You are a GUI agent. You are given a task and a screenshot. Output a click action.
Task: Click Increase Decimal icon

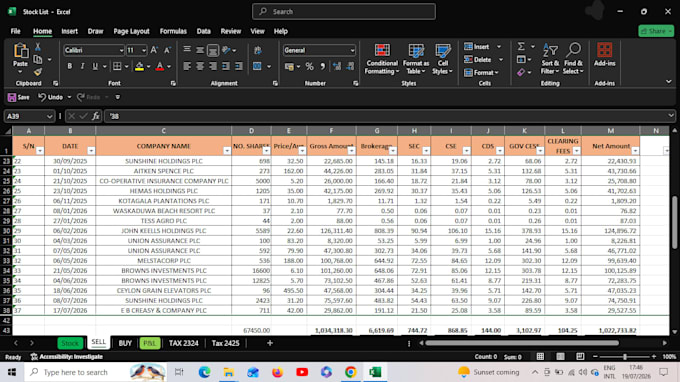pyautogui.click(x=337, y=66)
